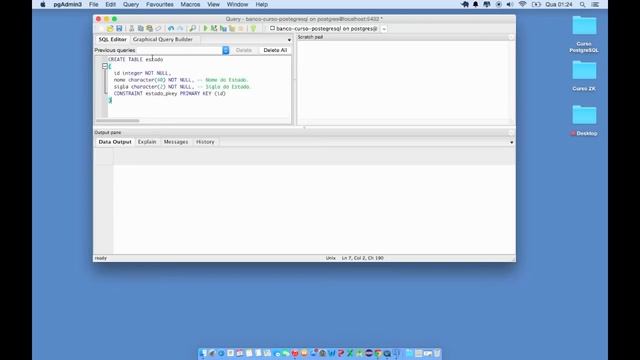Select the History tab
Viewport: 640px width, 360px height.
205,142
